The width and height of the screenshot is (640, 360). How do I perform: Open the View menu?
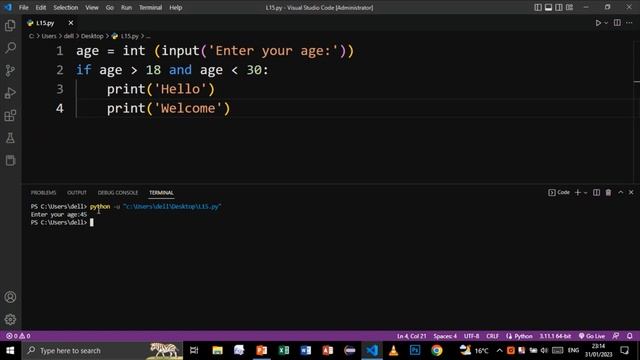(x=92, y=7)
